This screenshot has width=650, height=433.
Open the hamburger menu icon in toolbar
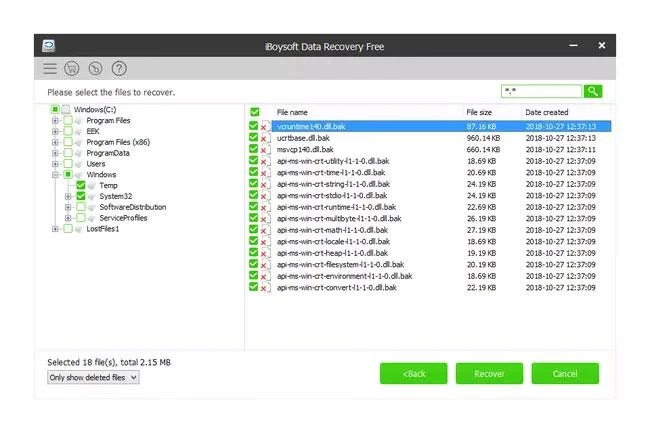50,68
